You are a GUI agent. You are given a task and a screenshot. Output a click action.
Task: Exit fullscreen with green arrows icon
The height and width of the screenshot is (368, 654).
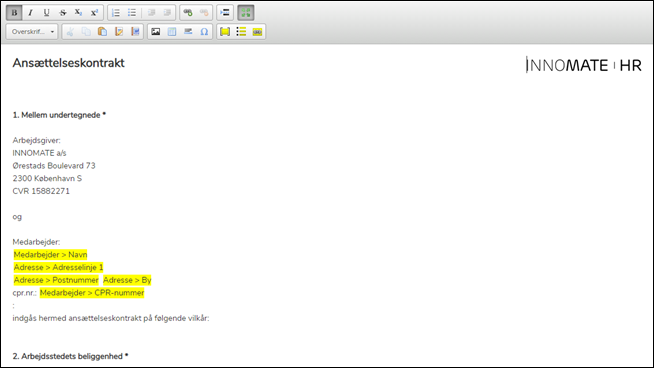pos(246,13)
